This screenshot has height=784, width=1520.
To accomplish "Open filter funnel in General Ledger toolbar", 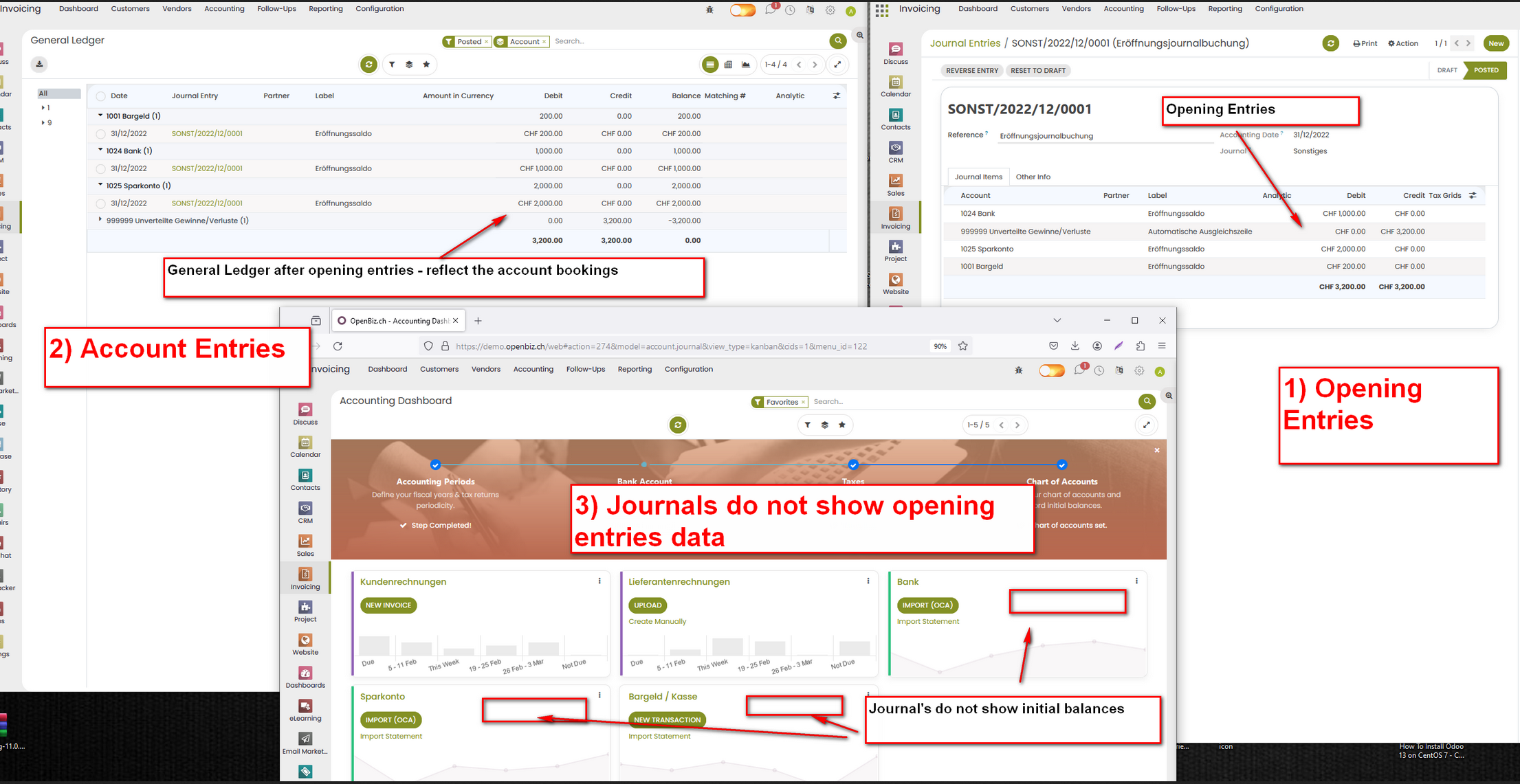I will click(392, 65).
